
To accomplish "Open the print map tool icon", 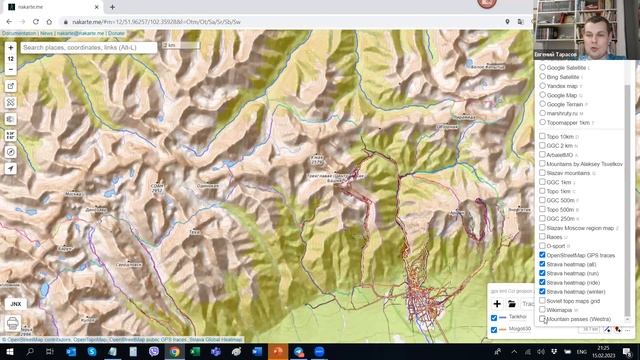I will [13, 323].
